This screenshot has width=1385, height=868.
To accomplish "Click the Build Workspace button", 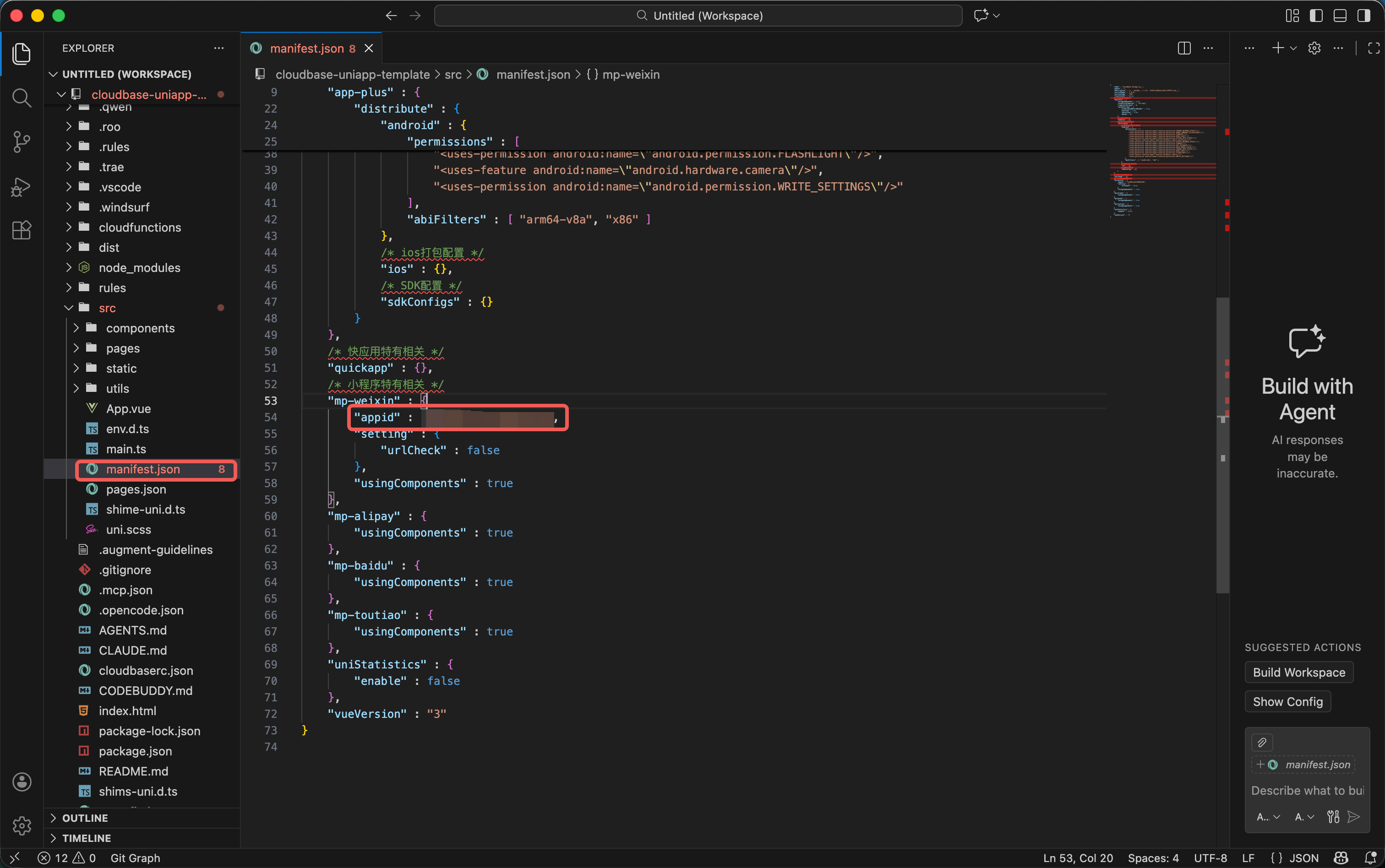I will [x=1298, y=672].
